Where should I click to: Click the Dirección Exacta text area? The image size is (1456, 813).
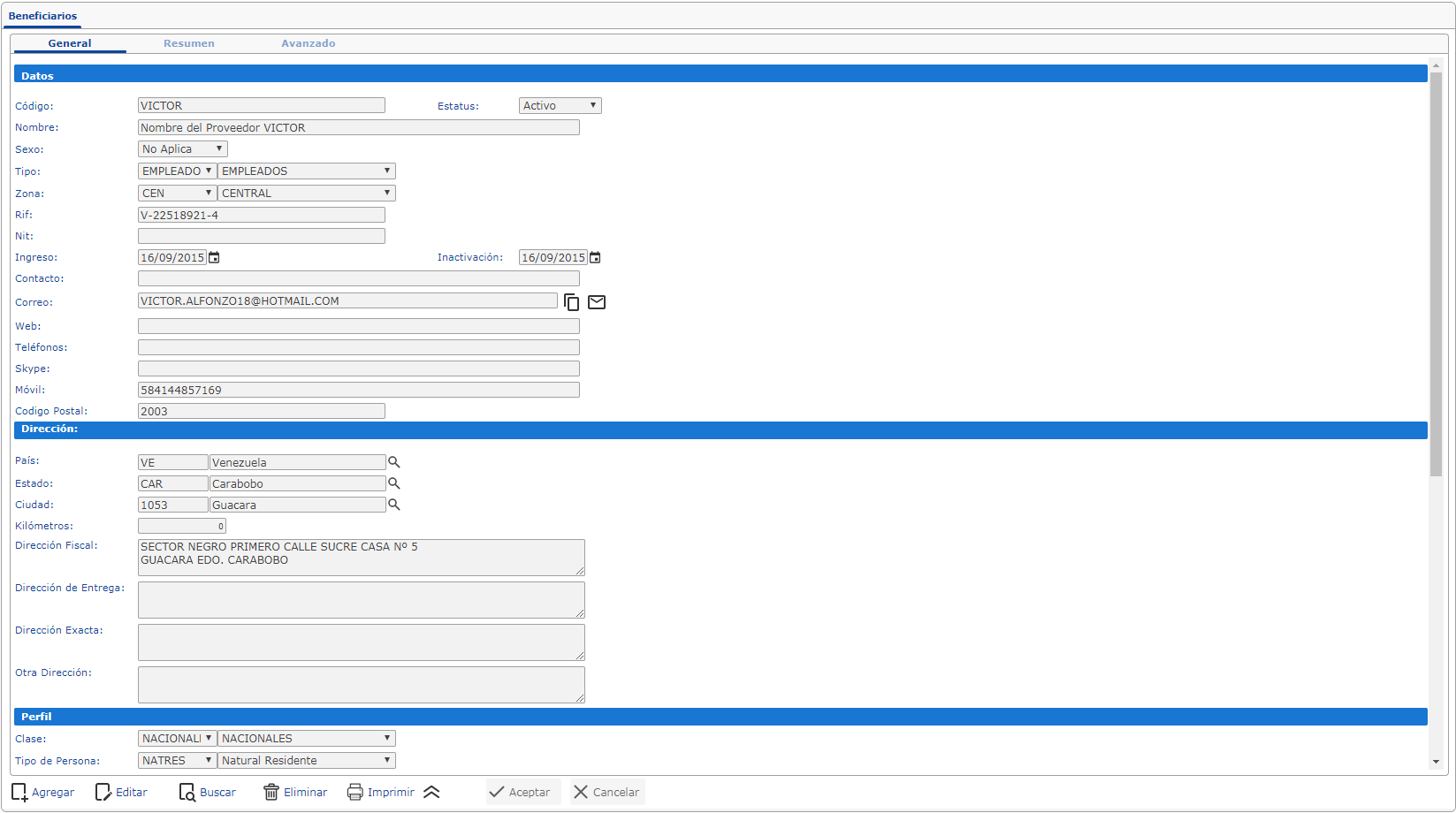362,642
